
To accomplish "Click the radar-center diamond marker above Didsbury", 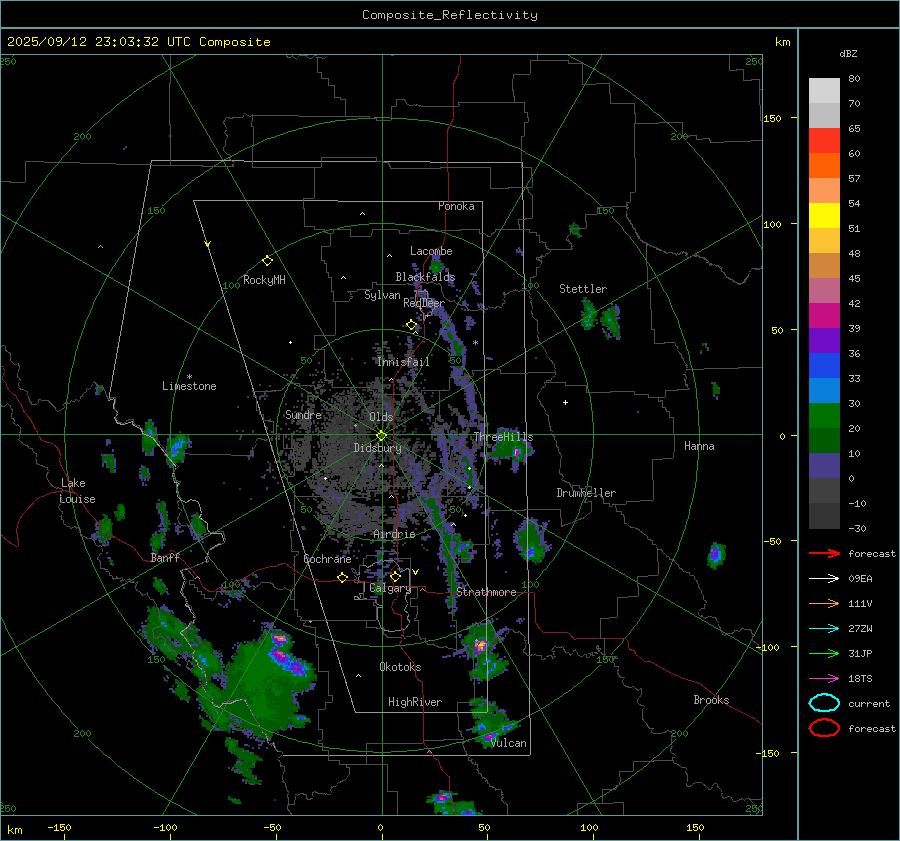I will [381, 436].
